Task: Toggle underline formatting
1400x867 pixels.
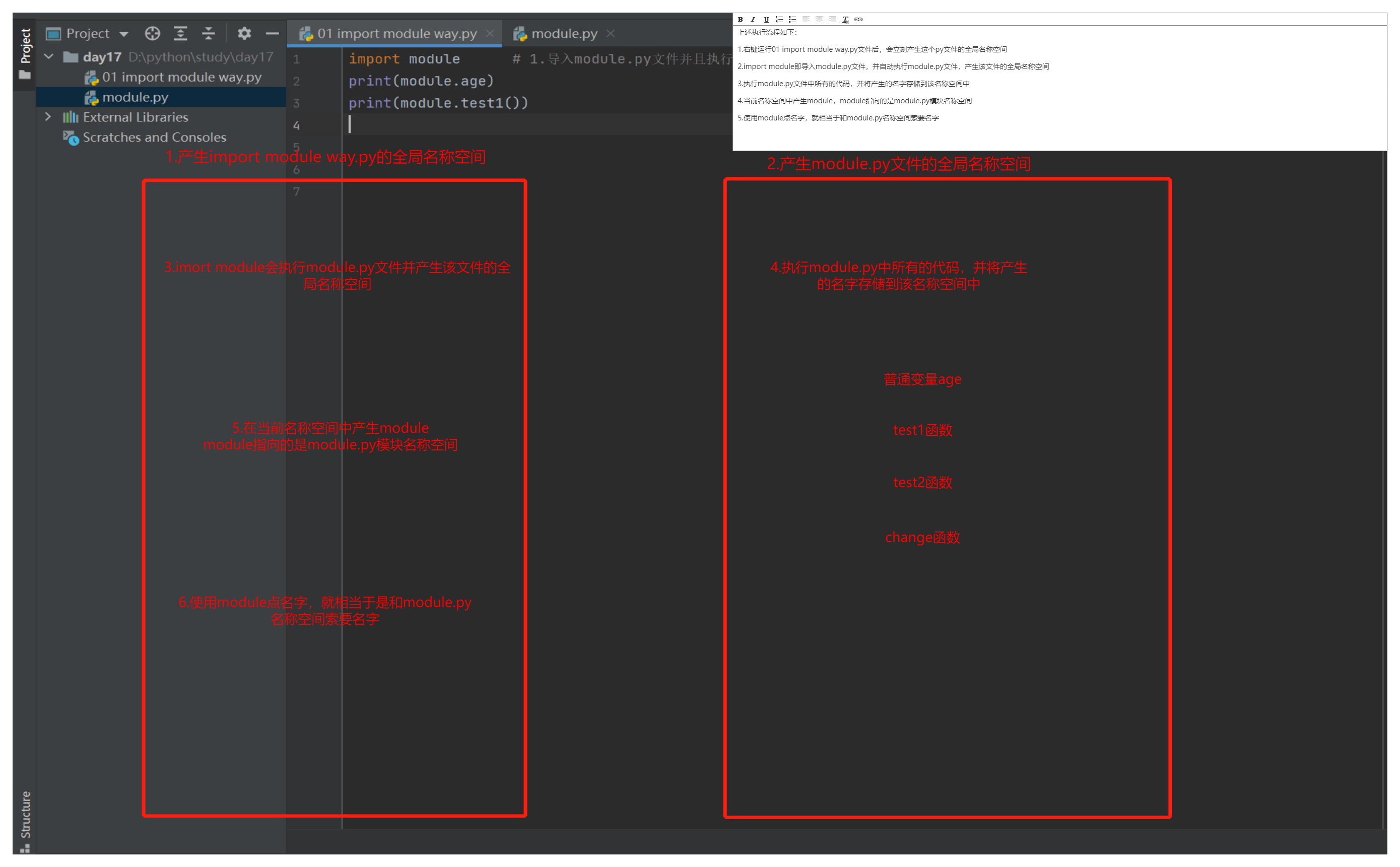Action: [x=766, y=20]
